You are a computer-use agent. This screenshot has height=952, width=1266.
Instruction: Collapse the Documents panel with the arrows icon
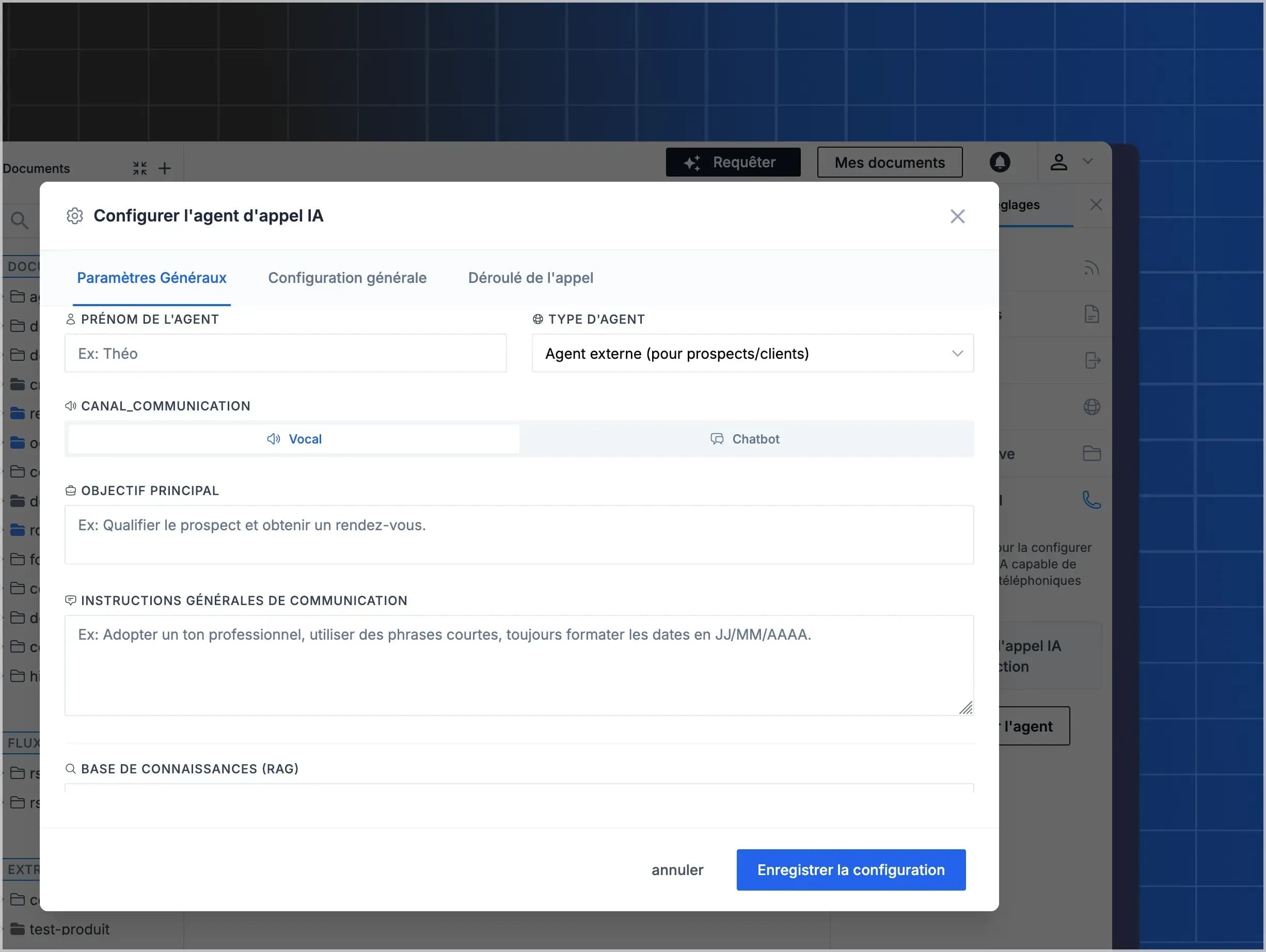pyautogui.click(x=139, y=168)
